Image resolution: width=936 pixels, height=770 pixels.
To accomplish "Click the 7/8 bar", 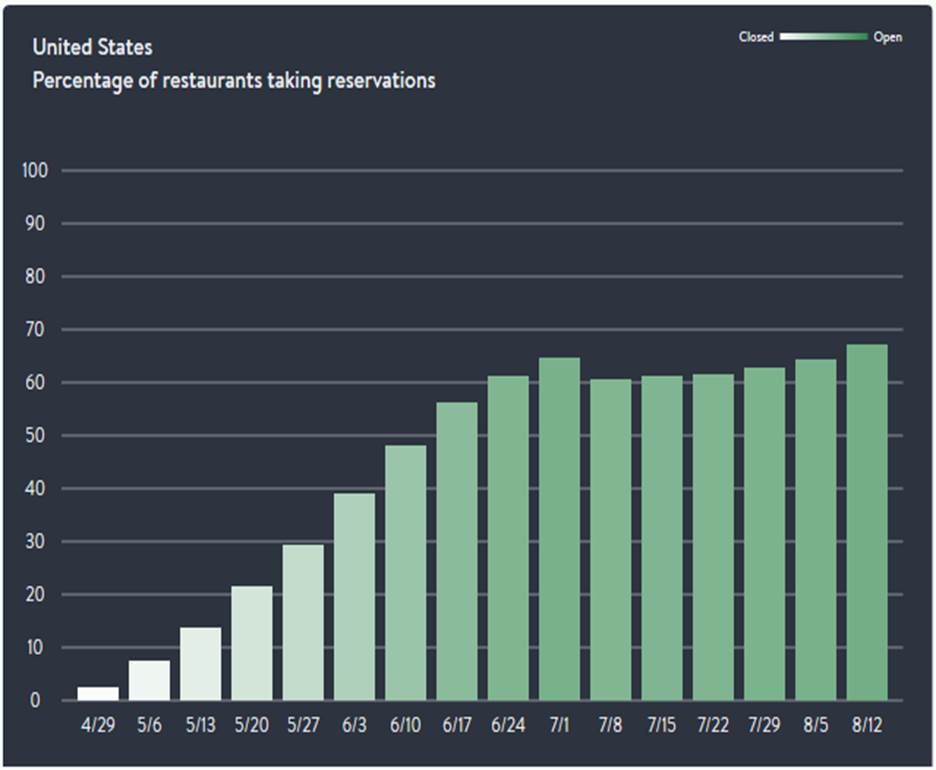I will [610, 540].
